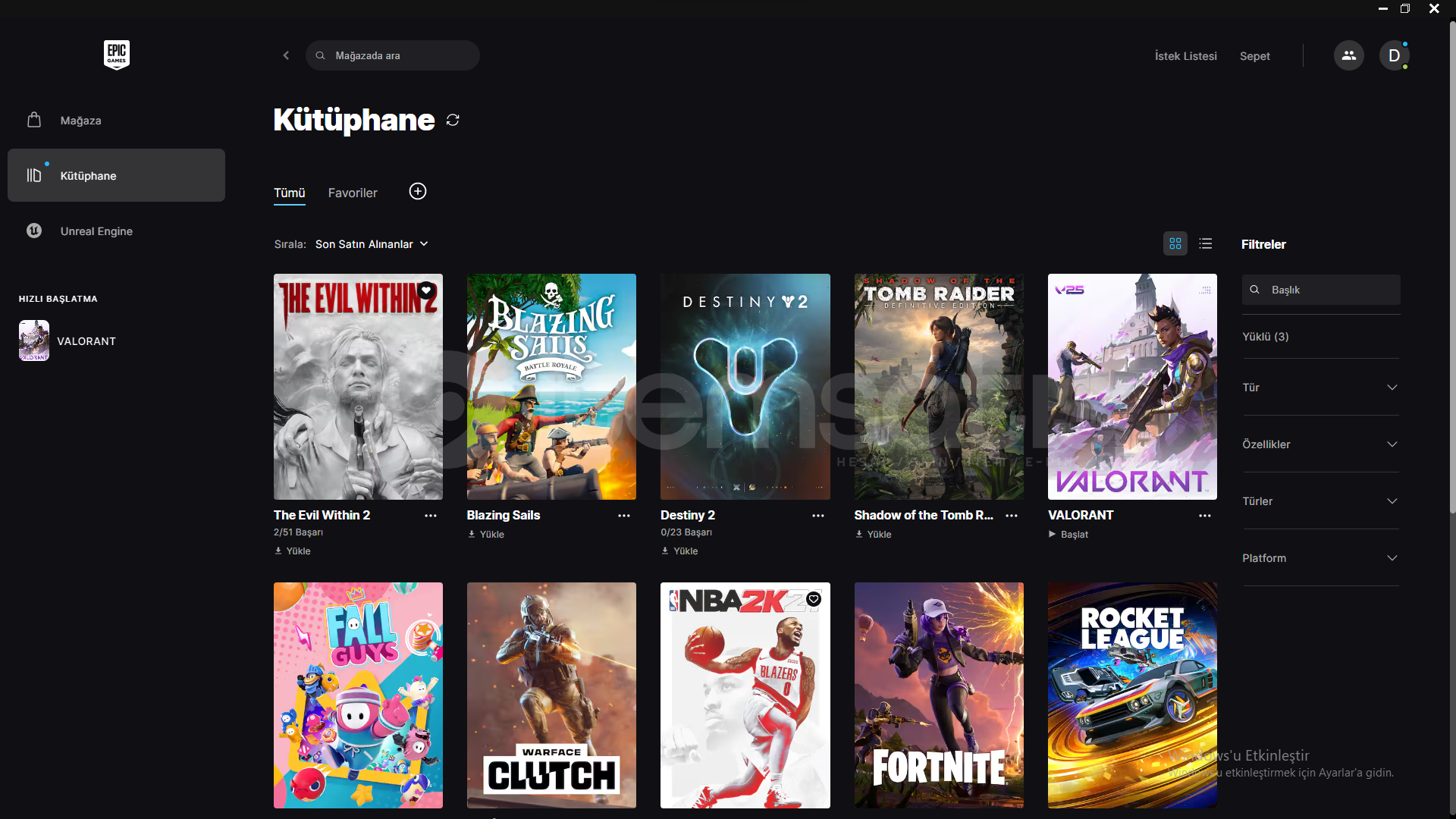The image size is (1456, 819).
Task: Open Blazing Sails cover
Action: point(551,387)
